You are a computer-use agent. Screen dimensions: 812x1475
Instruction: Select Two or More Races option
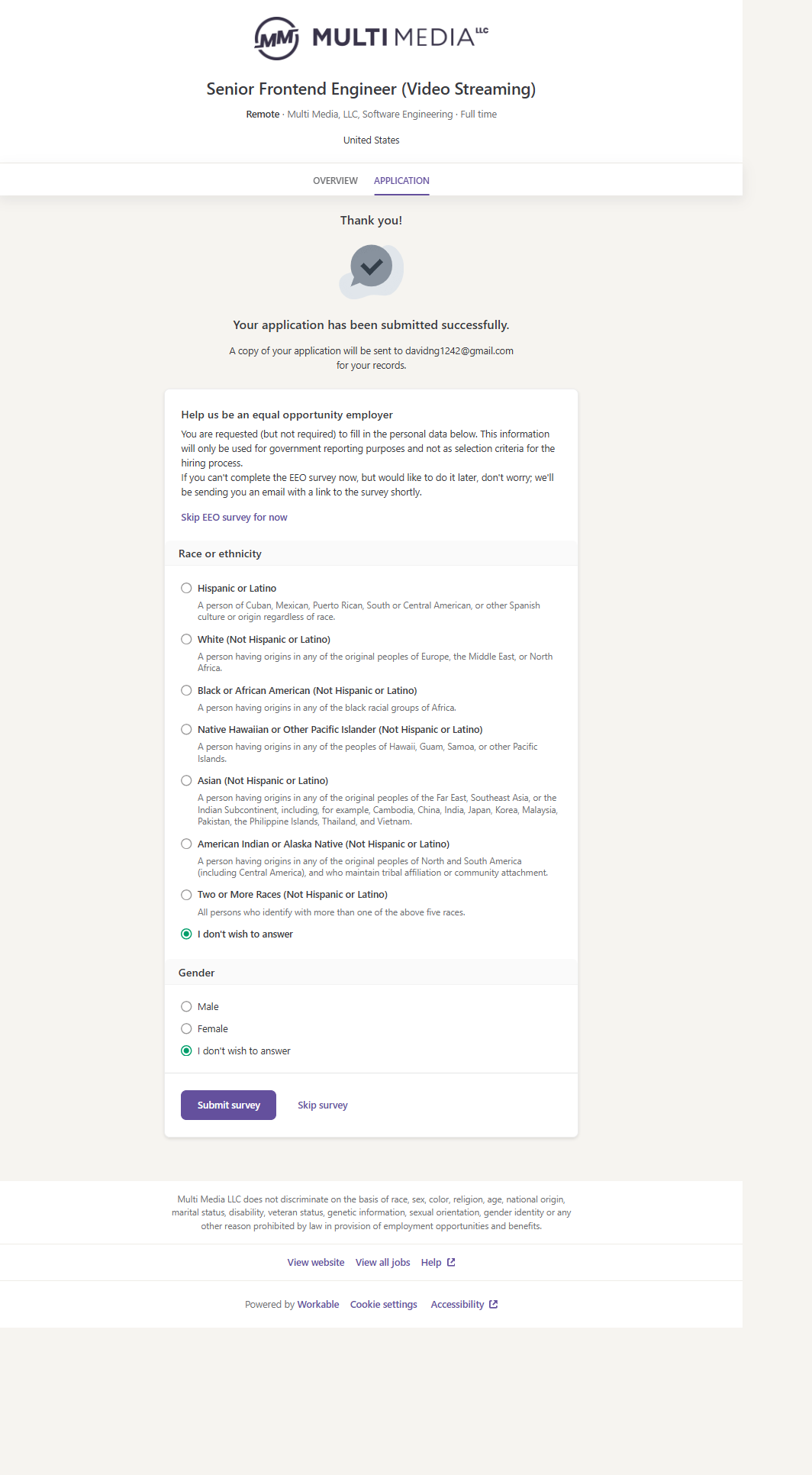[x=186, y=895]
